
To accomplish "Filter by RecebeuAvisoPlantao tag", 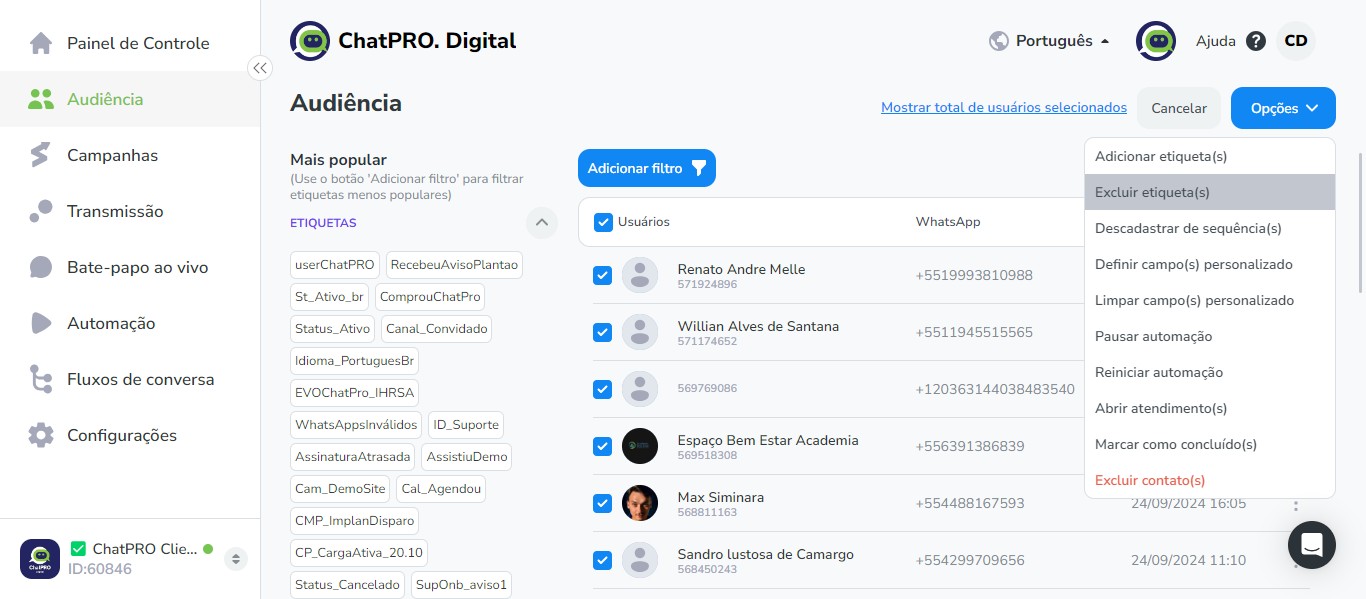I will [x=454, y=265].
